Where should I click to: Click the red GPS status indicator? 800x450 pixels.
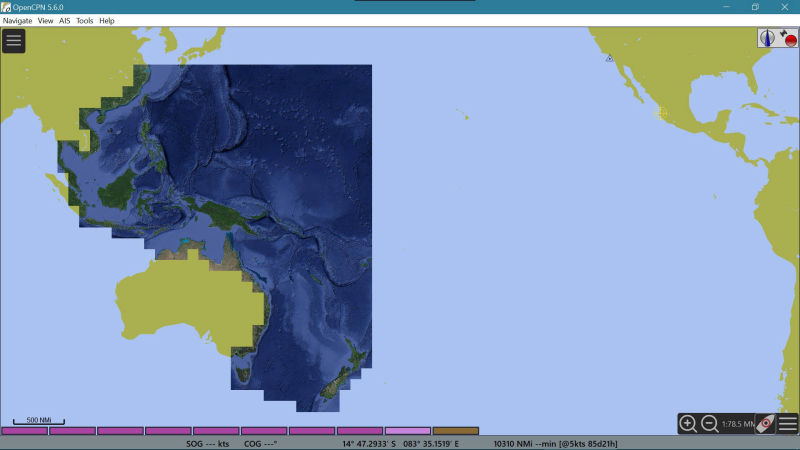point(788,38)
